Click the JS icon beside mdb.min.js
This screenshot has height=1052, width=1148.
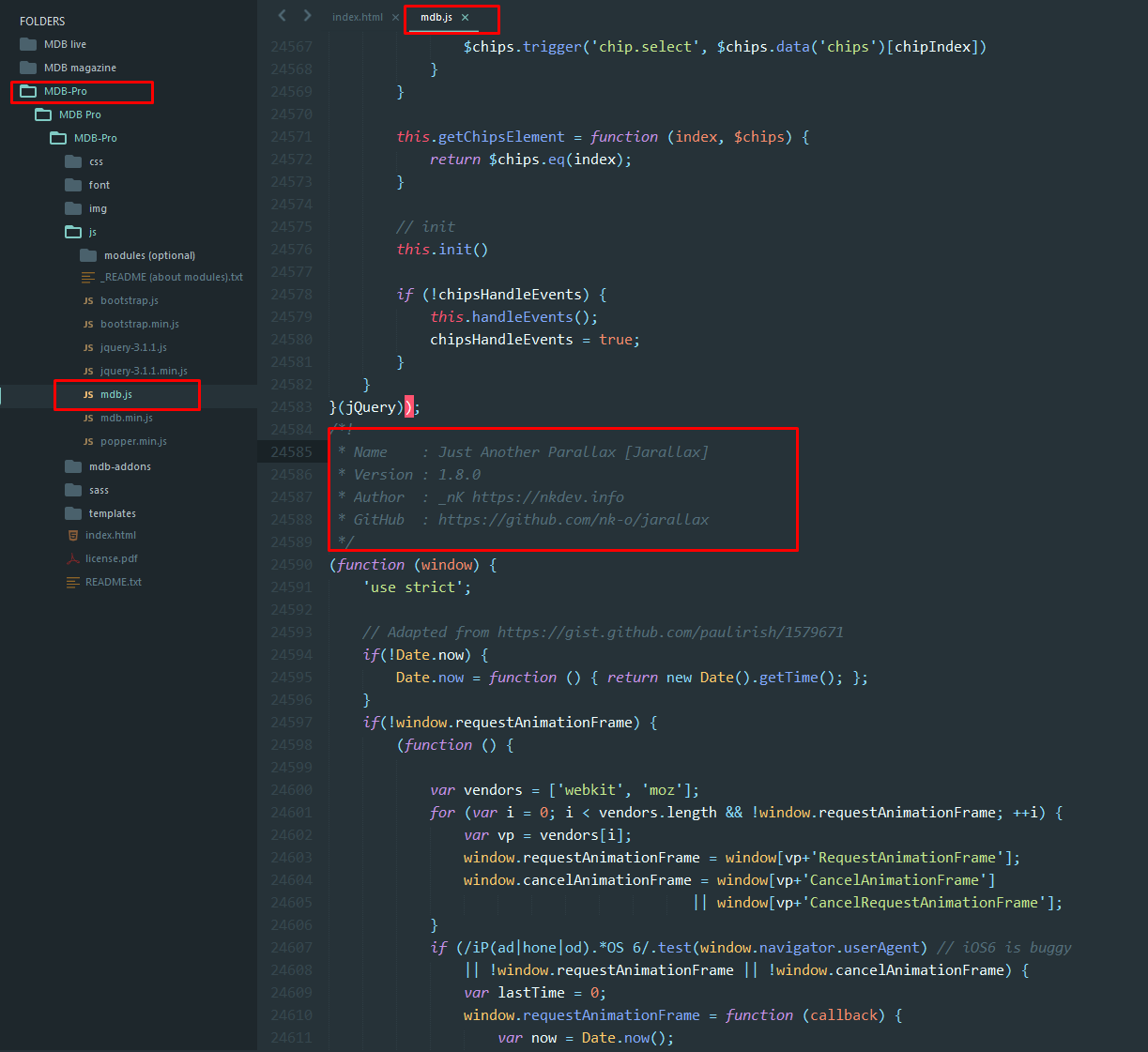[88, 419]
